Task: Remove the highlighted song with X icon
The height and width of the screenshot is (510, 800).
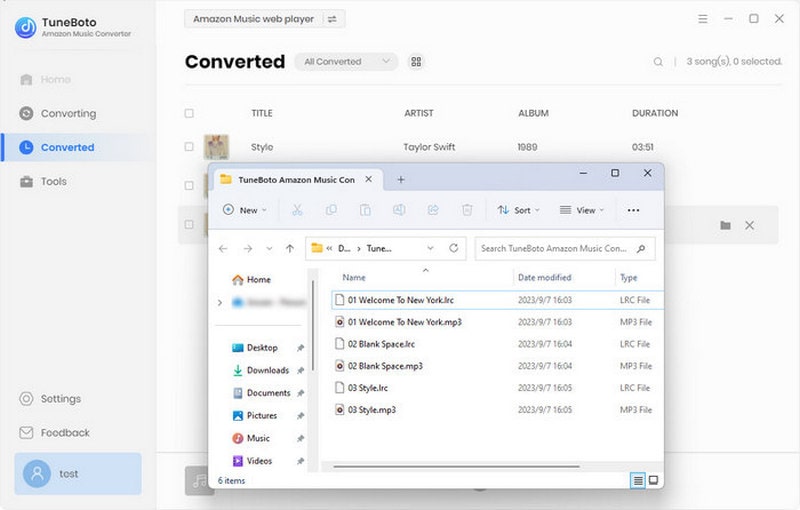Action: [749, 225]
